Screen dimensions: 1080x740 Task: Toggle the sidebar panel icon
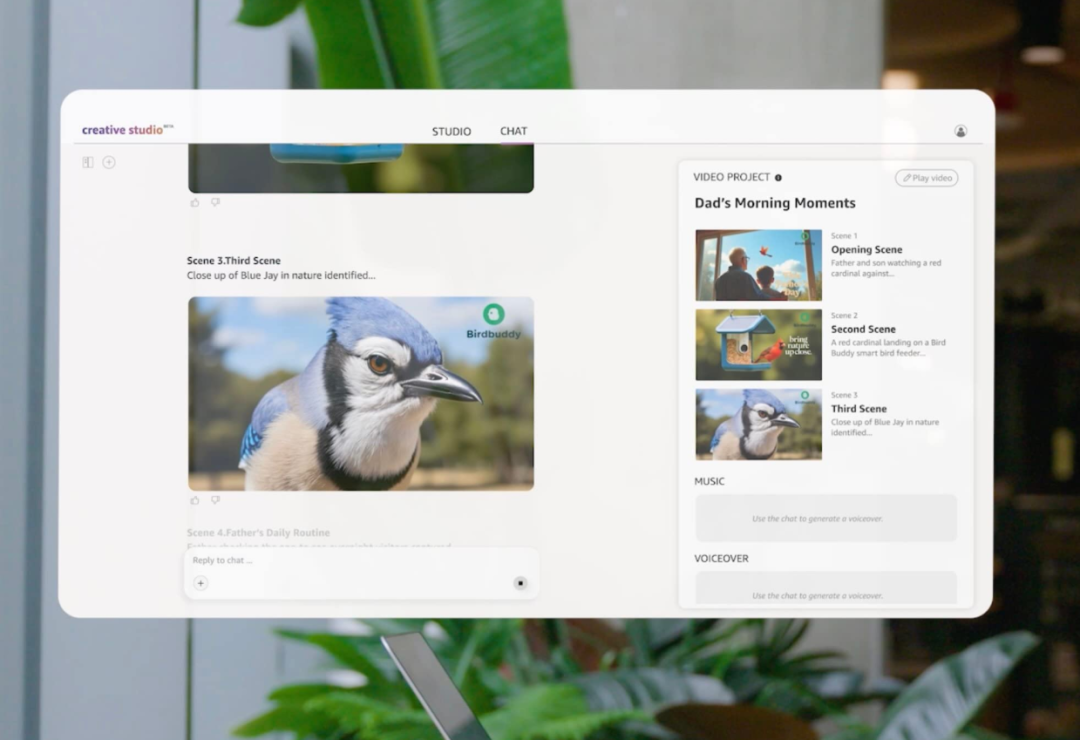[x=88, y=162]
